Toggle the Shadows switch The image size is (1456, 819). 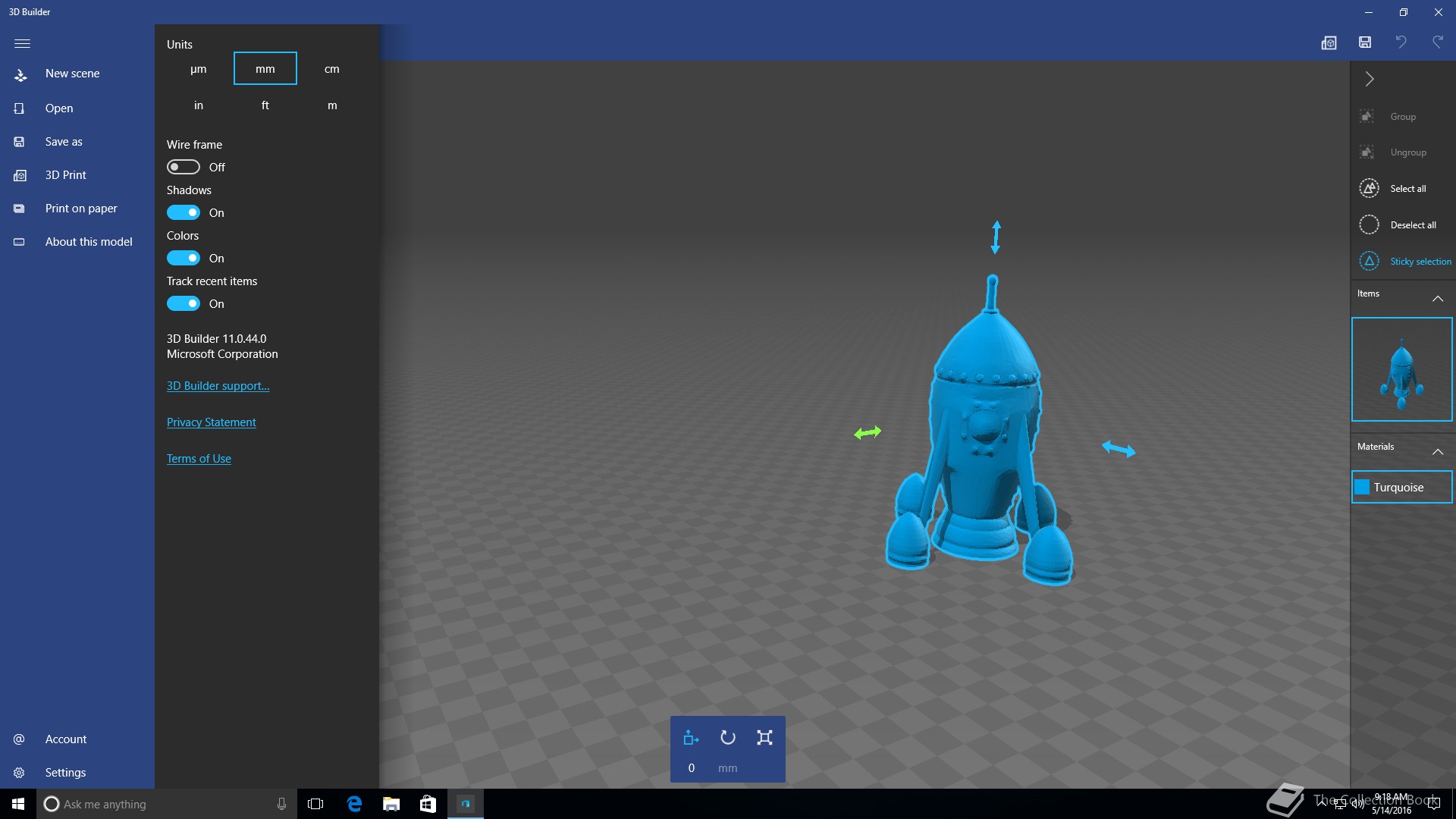point(184,212)
